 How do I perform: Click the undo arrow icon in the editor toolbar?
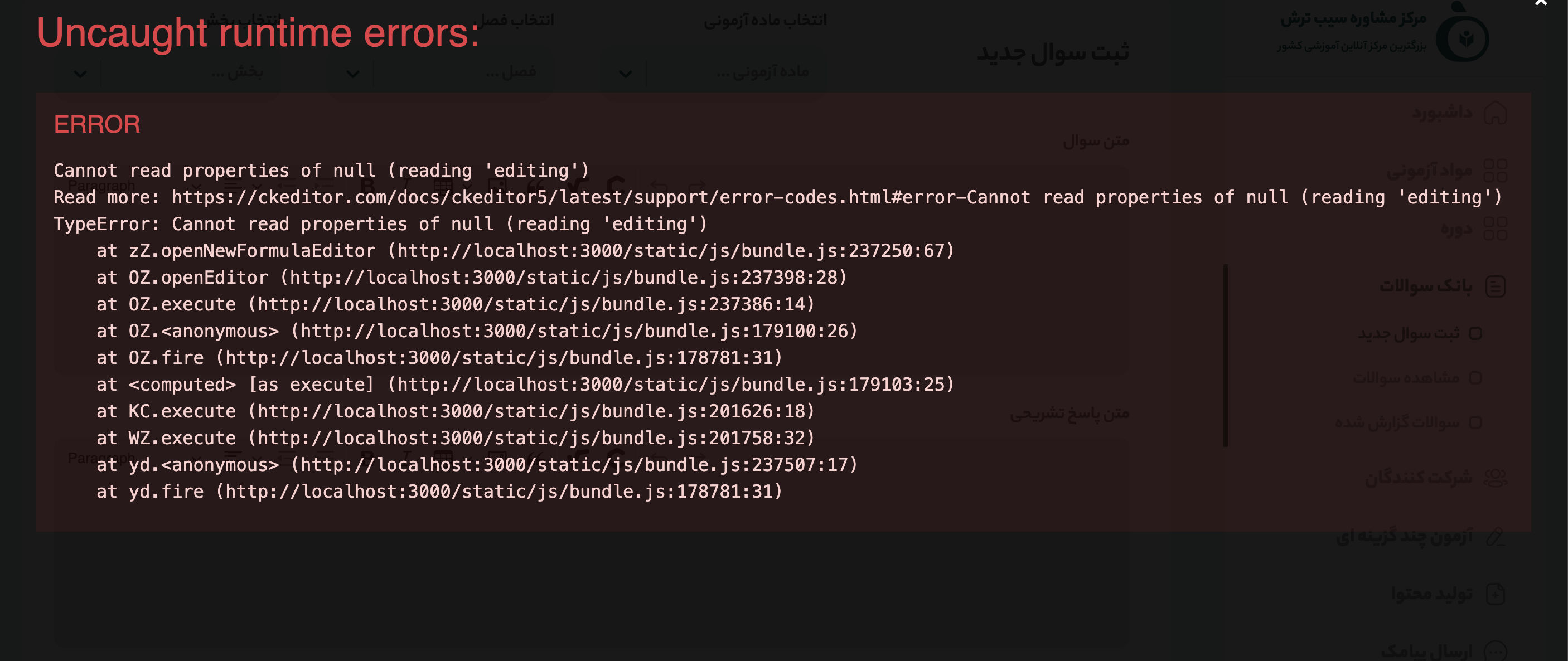tap(659, 186)
